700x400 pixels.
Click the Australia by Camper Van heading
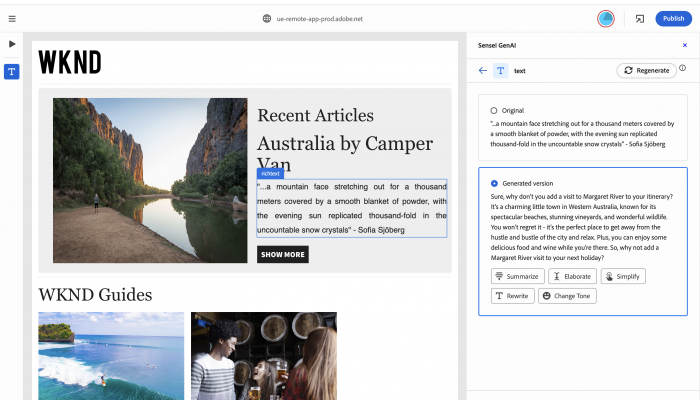pos(345,153)
